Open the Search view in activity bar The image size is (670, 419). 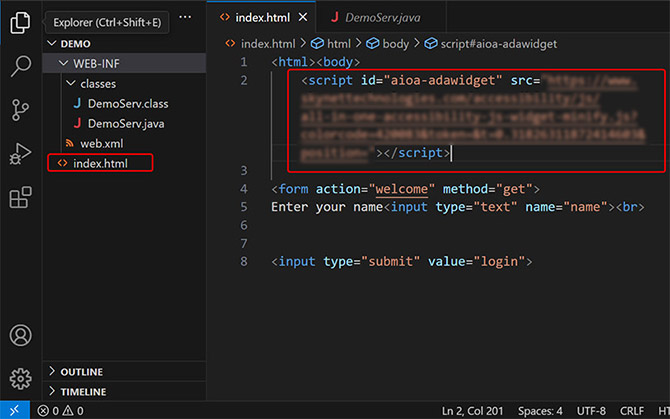coord(20,66)
